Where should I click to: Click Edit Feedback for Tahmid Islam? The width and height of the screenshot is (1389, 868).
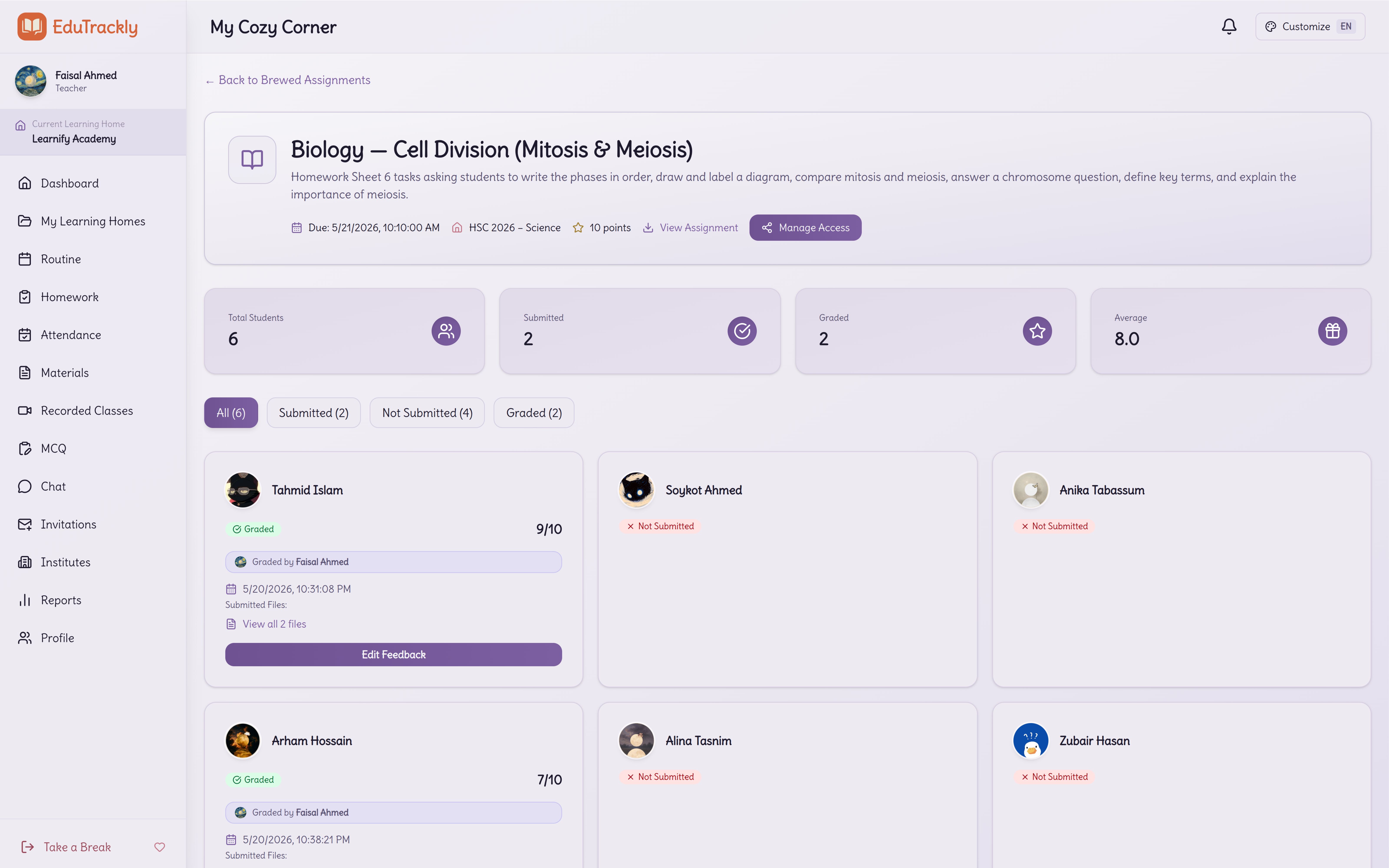(x=393, y=654)
